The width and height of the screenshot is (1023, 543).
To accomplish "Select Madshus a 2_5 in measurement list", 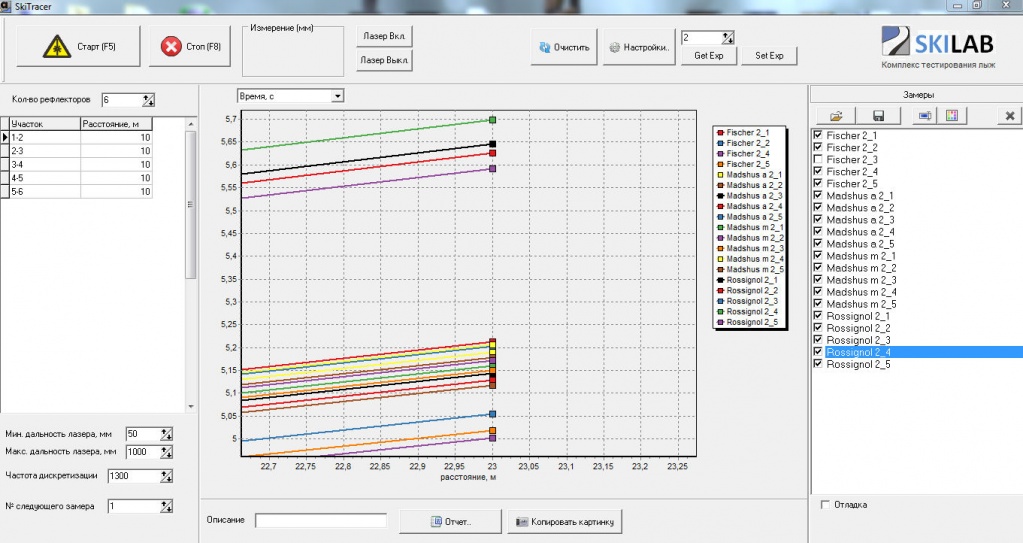I will pyautogui.click(x=860, y=243).
